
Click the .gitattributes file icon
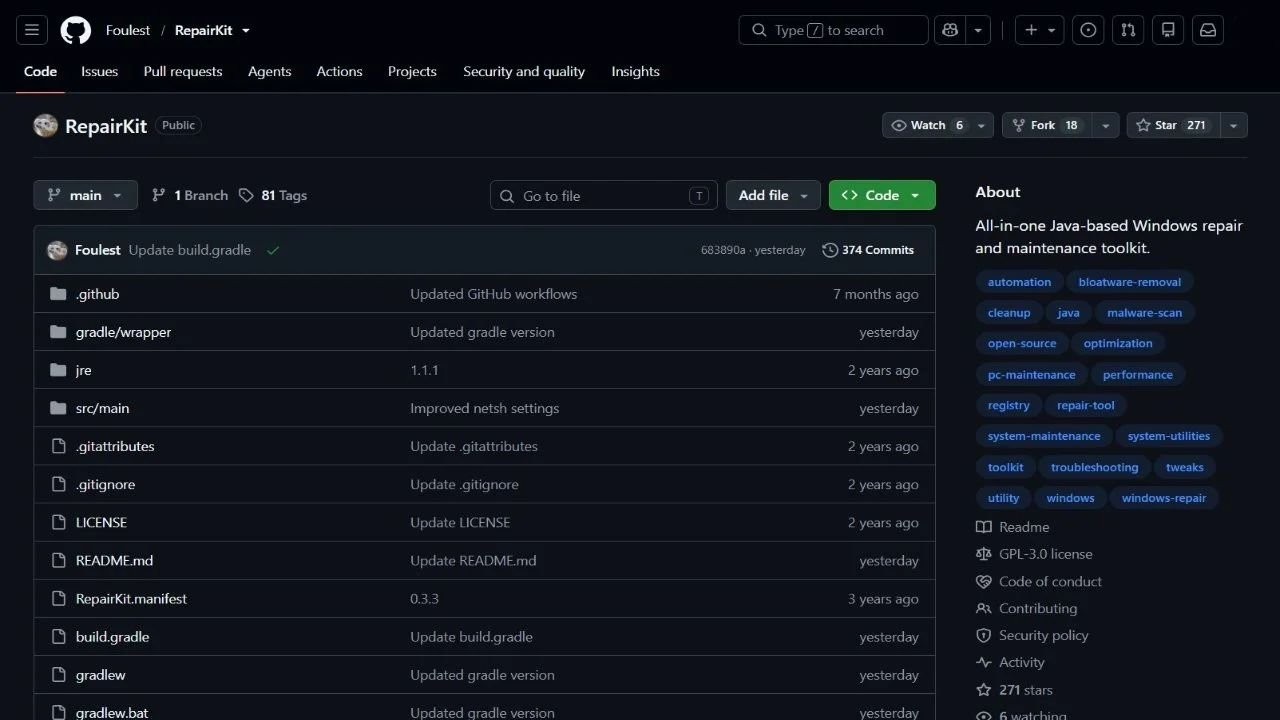(x=58, y=446)
